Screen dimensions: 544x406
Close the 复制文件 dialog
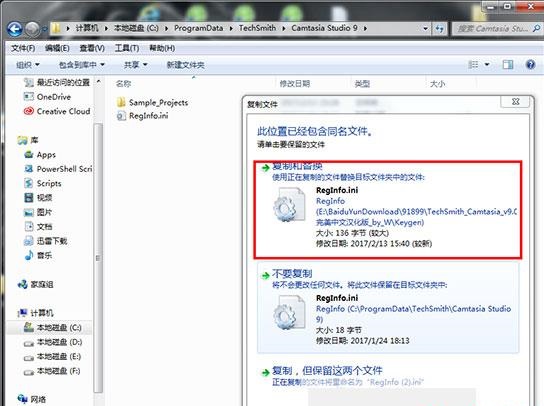(516, 102)
